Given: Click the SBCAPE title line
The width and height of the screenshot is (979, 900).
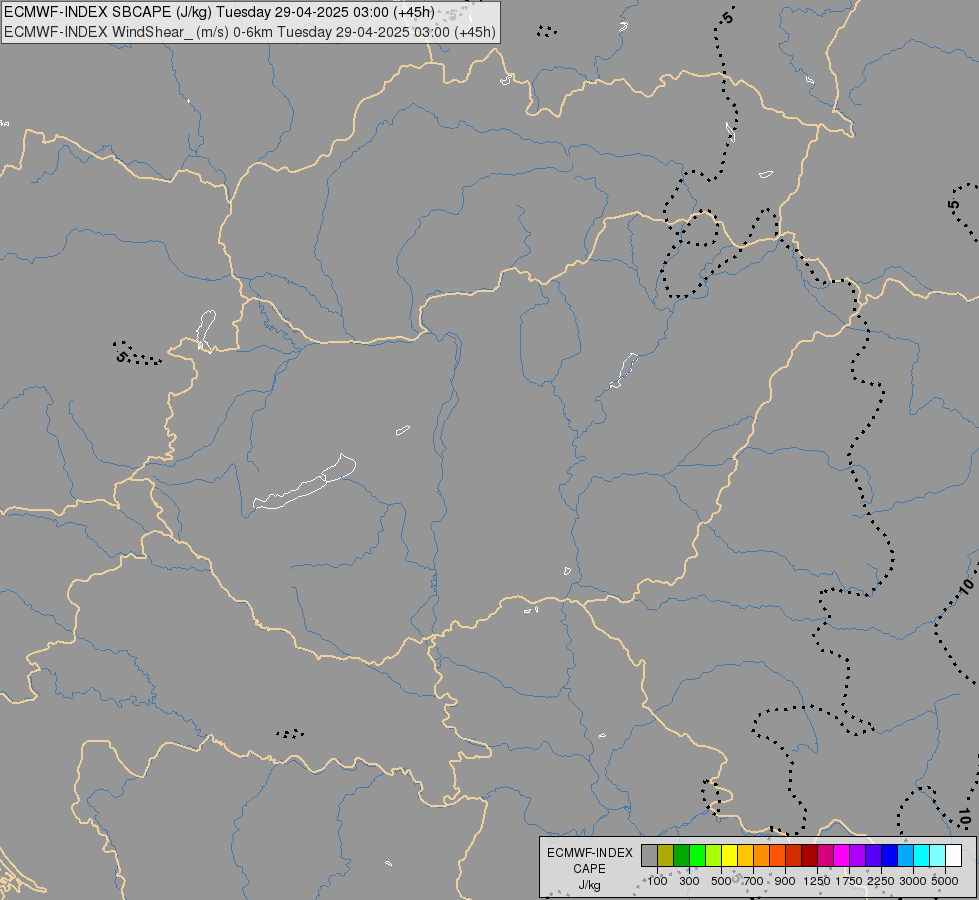Looking at the screenshot, I should [219, 12].
